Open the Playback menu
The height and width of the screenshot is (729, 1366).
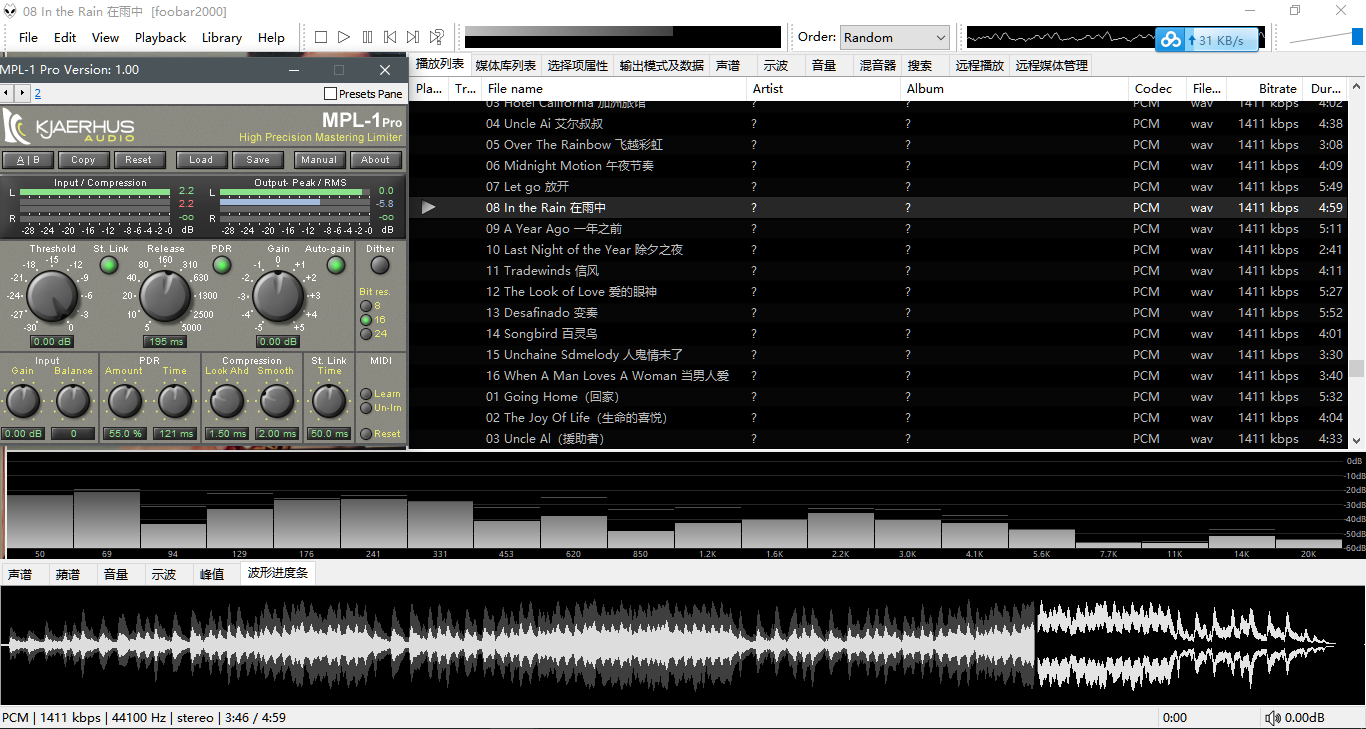[160, 37]
